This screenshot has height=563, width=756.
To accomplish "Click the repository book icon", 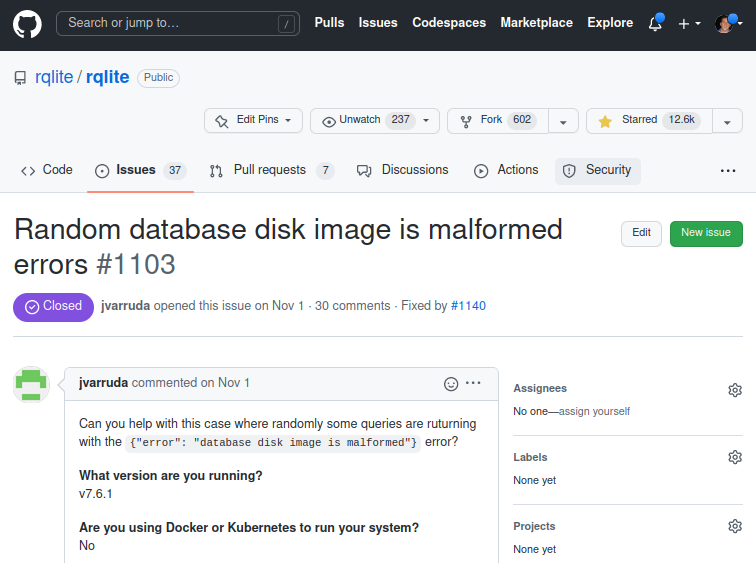I will [x=20, y=78].
